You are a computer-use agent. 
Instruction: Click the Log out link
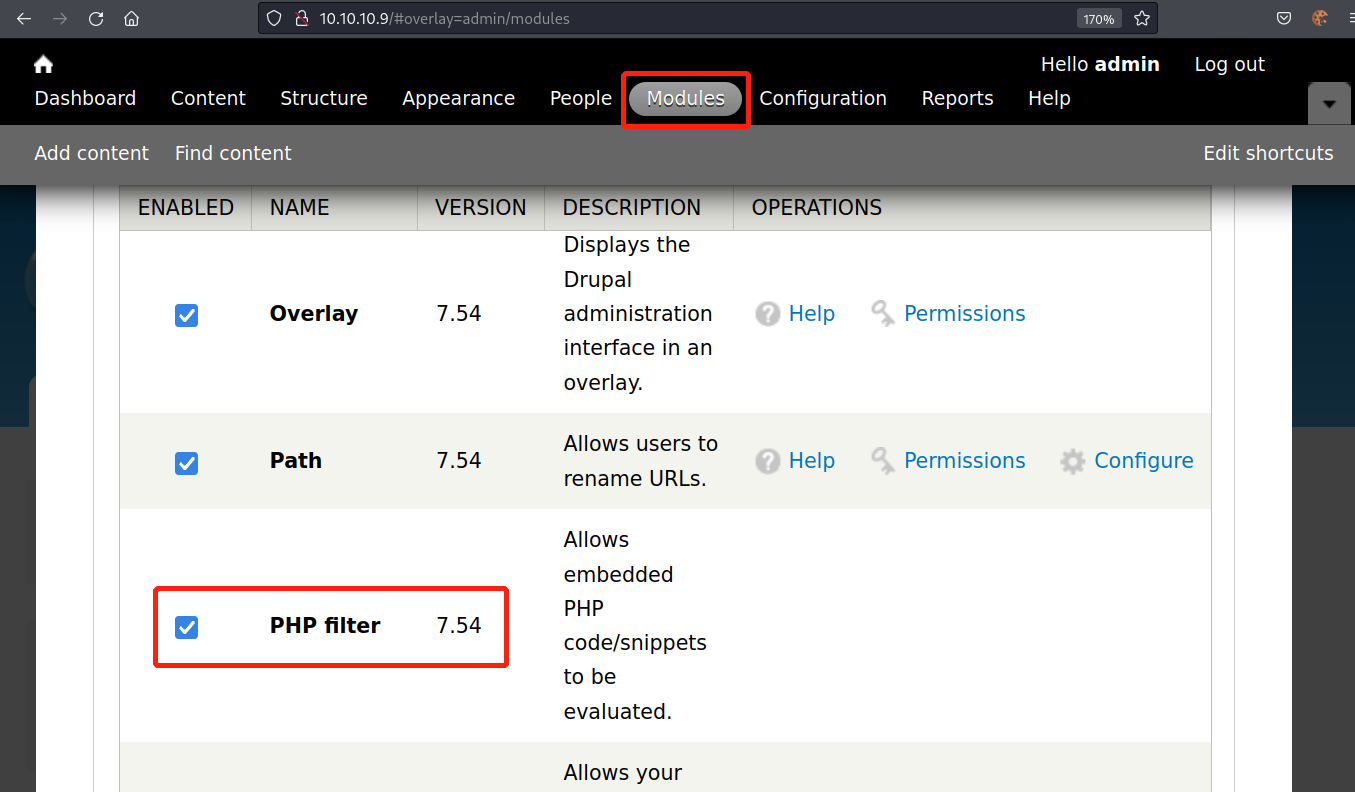(1229, 65)
